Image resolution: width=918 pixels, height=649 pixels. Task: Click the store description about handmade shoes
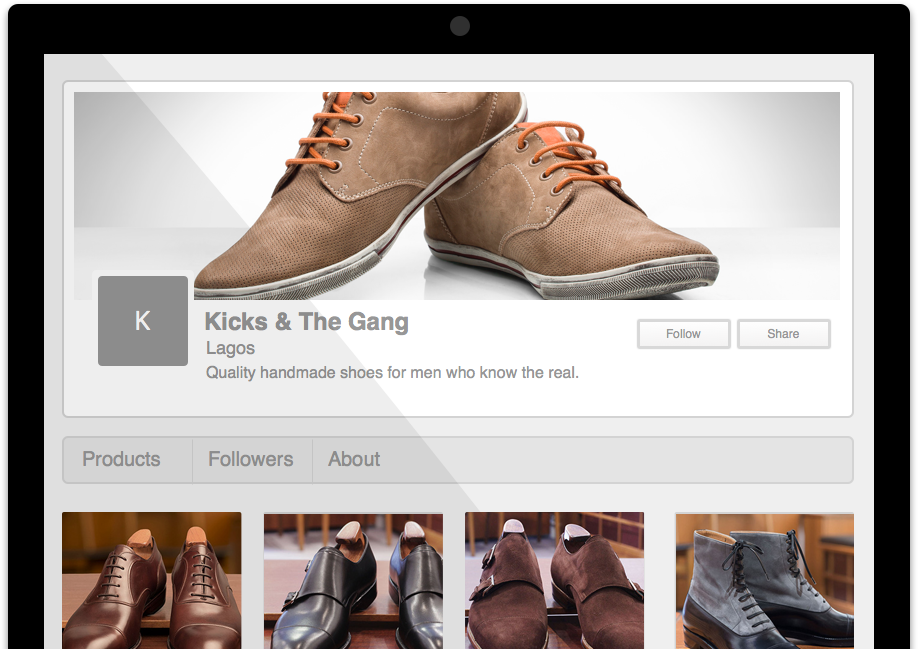(392, 373)
